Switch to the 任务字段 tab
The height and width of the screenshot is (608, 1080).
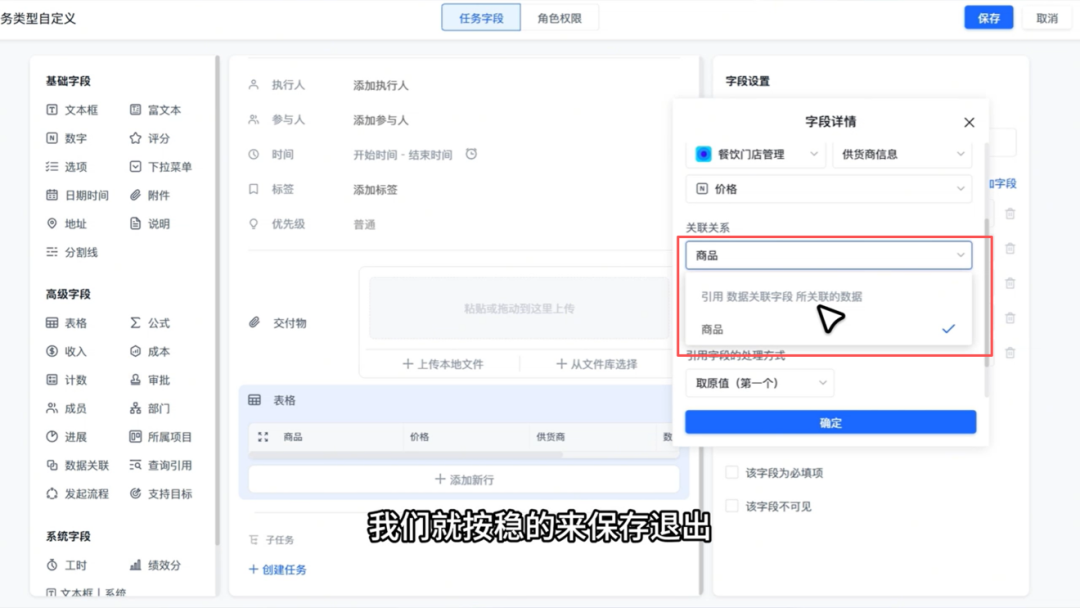pyautogui.click(x=481, y=18)
